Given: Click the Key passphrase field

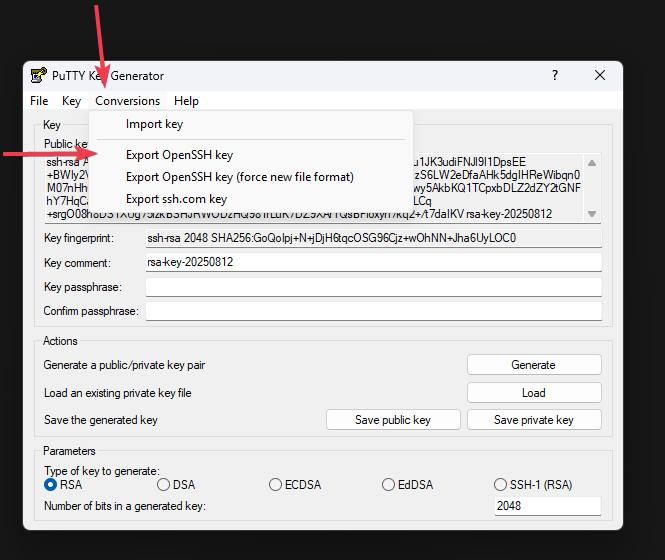Looking at the screenshot, I should [374, 287].
